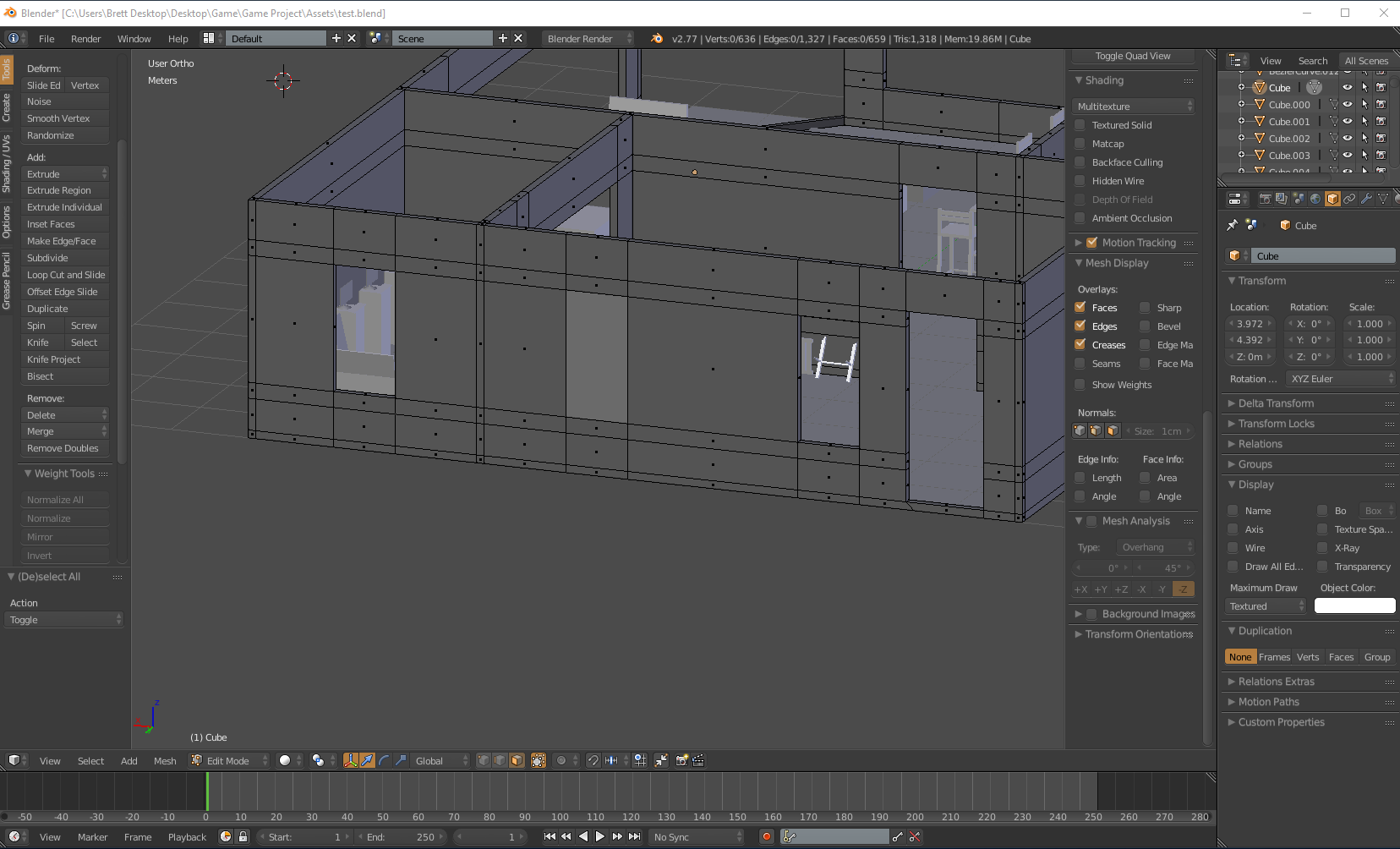This screenshot has width=1400, height=849.
Task: Click the normals Size 1cm slider field
Action: point(1158,431)
